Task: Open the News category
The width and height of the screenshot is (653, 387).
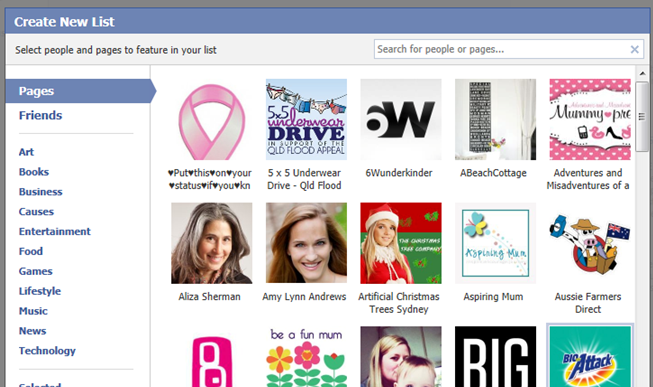Action: tap(32, 331)
